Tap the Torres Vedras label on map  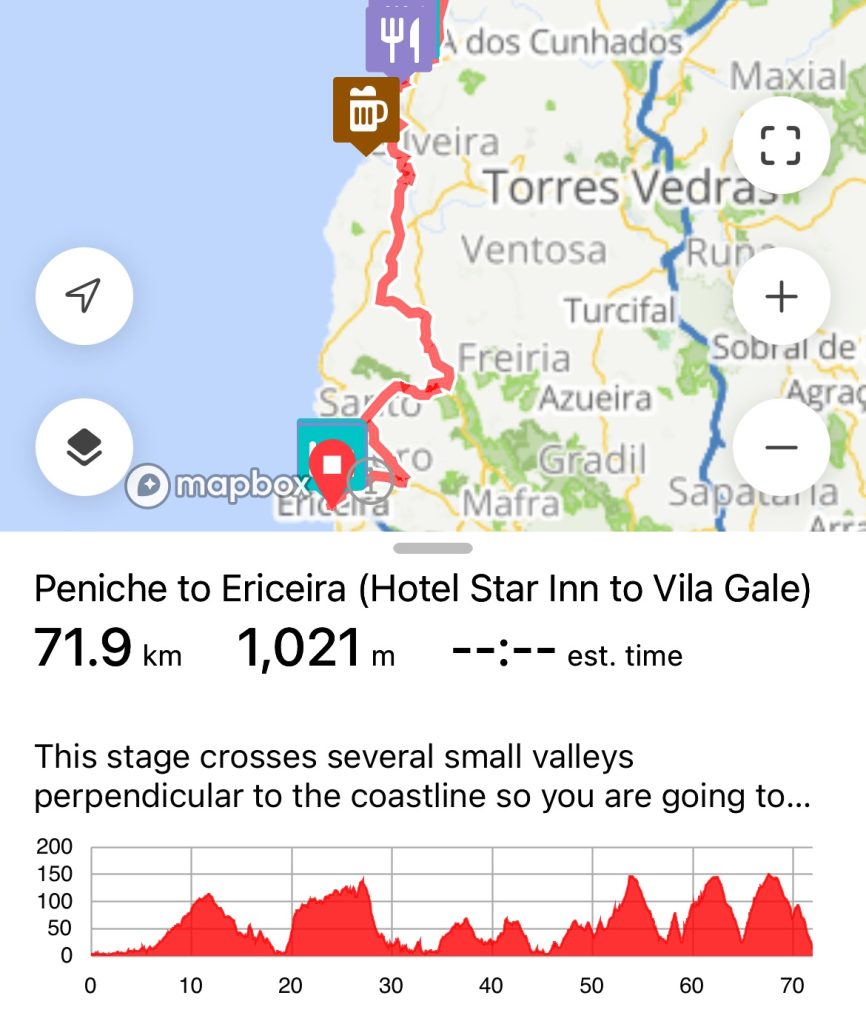[x=630, y=188]
